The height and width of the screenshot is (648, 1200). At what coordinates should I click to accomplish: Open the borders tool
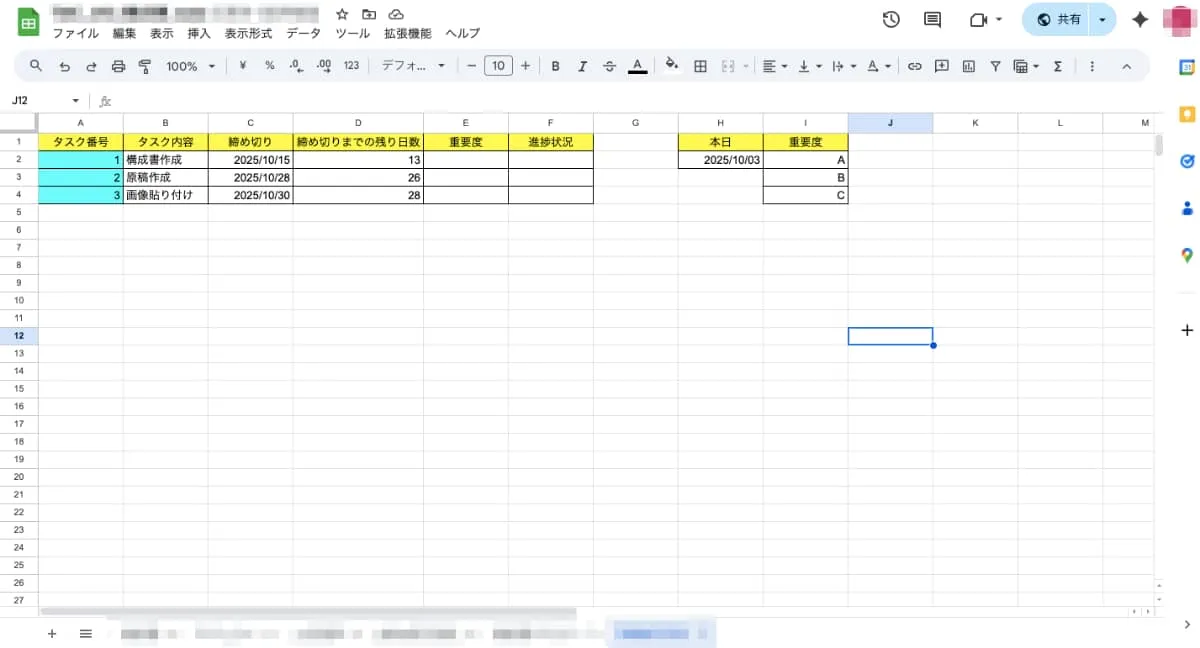point(699,65)
